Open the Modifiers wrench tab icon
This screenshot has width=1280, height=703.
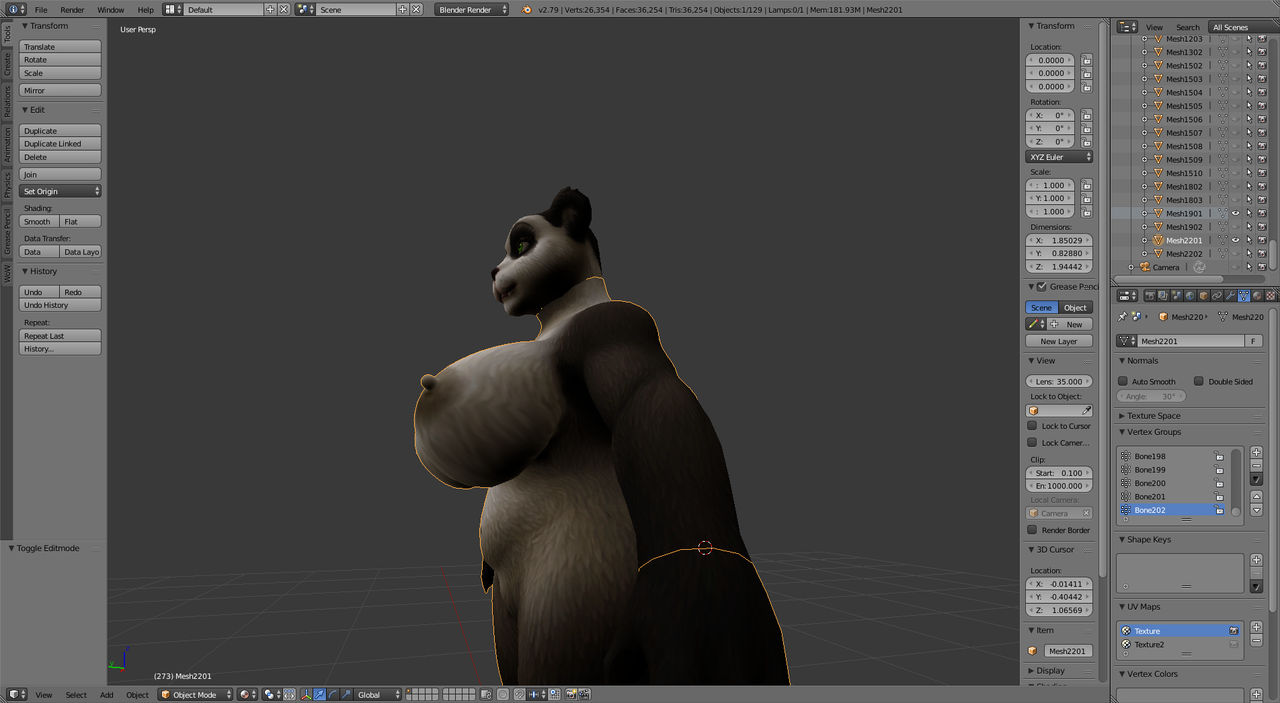coord(1230,295)
